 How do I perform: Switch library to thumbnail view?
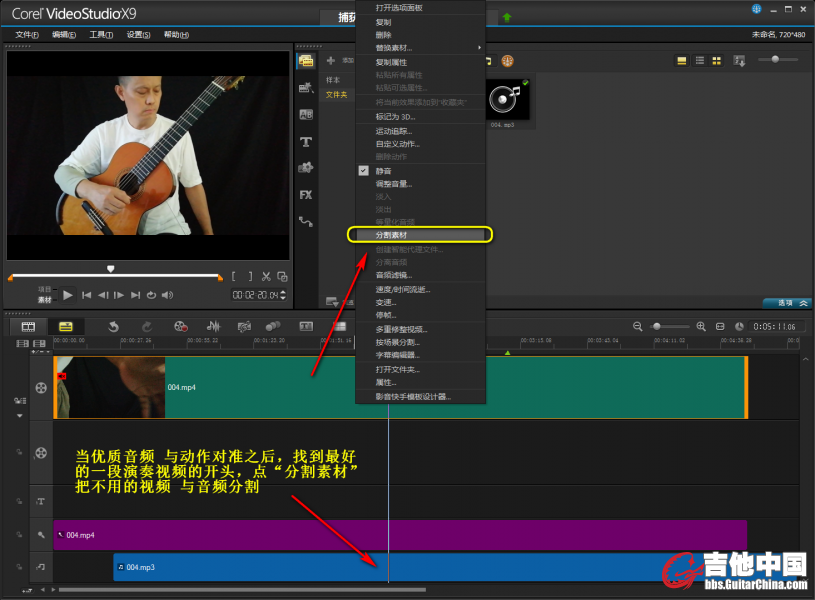tap(717, 61)
